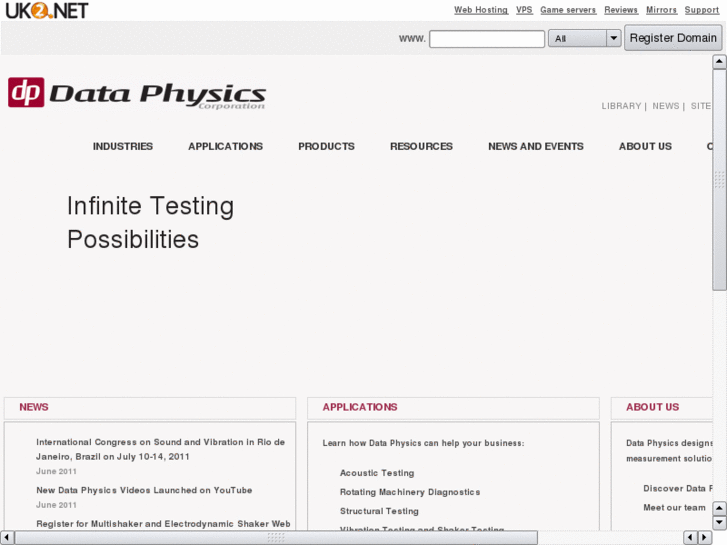
Task: Click the extra up arrow above bottom-right corner
Action: click(x=719, y=508)
